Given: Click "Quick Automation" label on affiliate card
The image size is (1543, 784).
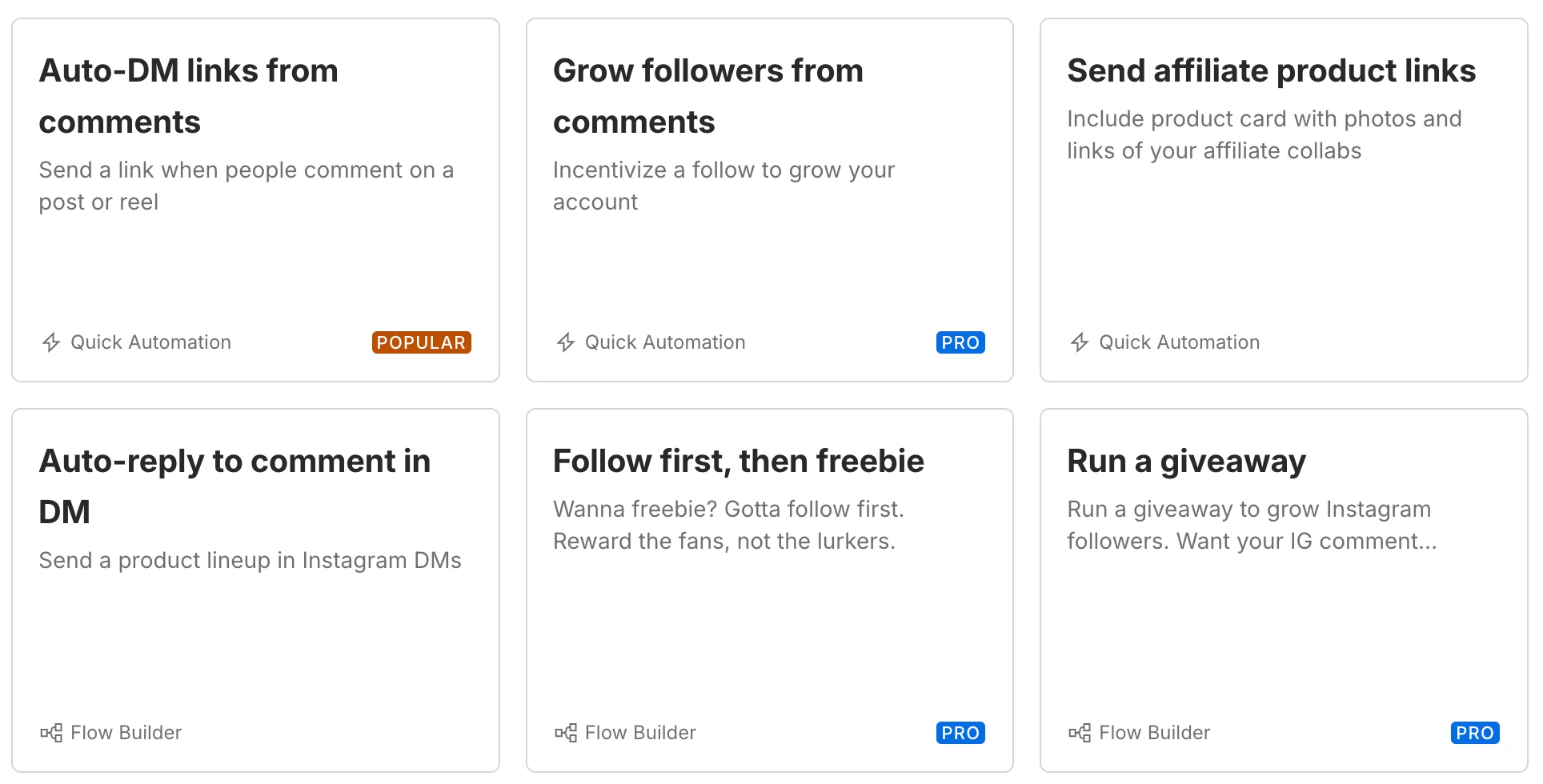Looking at the screenshot, I should coord(1179,342).
